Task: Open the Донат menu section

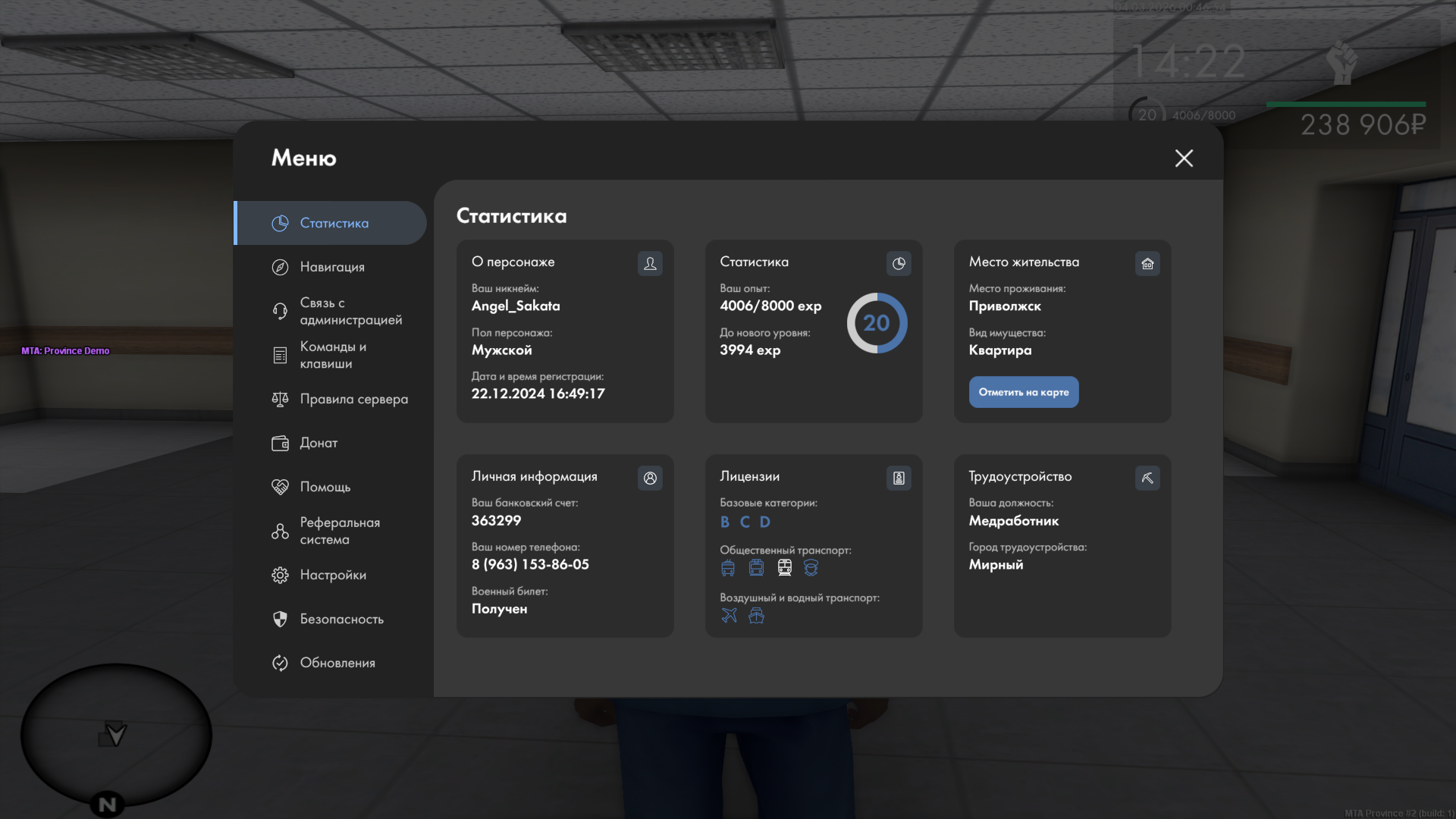Action: tap(318, 443)
